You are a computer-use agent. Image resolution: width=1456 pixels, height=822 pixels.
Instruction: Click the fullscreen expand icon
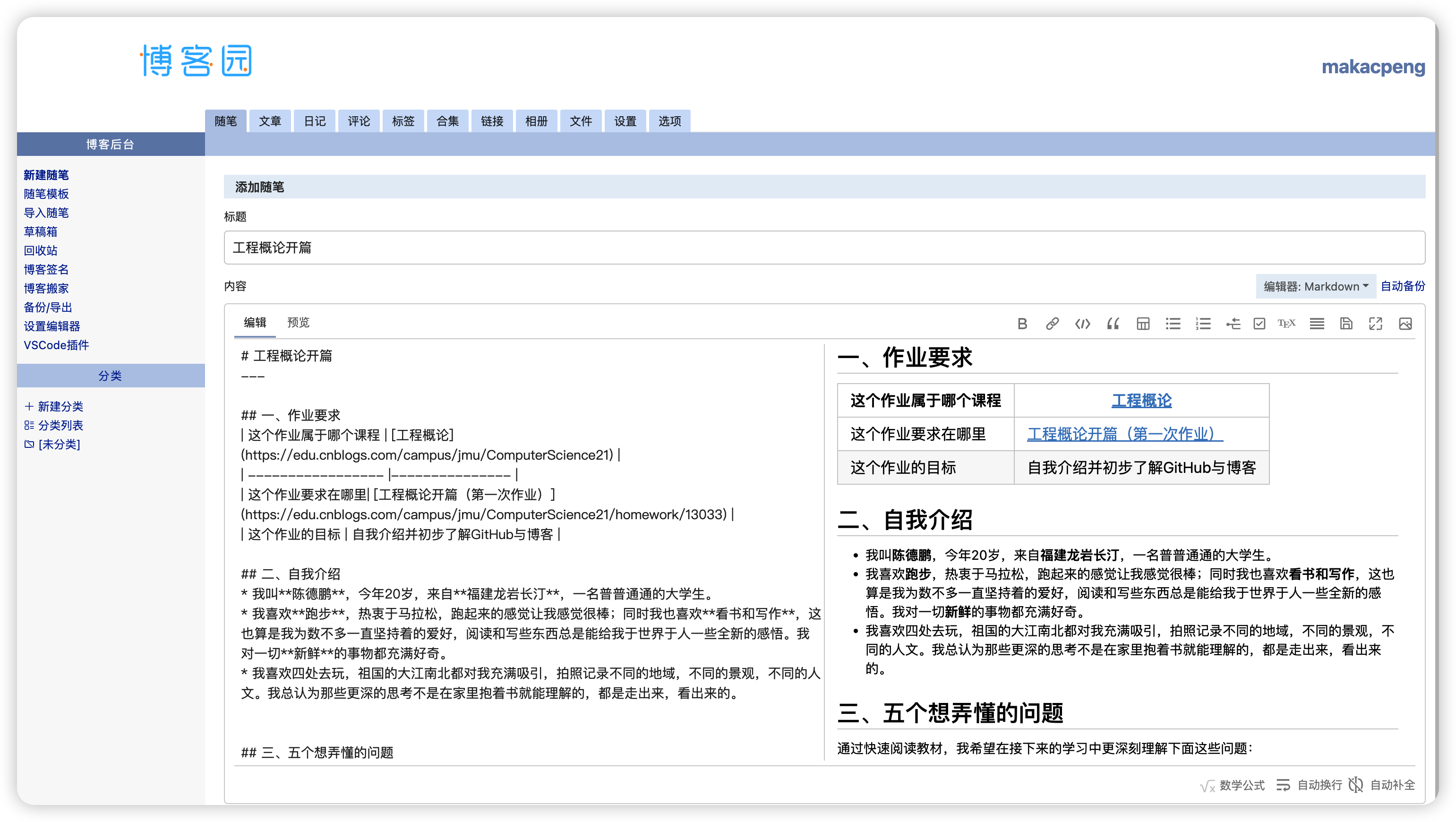pyautogui.click(x=1375, y=324)
